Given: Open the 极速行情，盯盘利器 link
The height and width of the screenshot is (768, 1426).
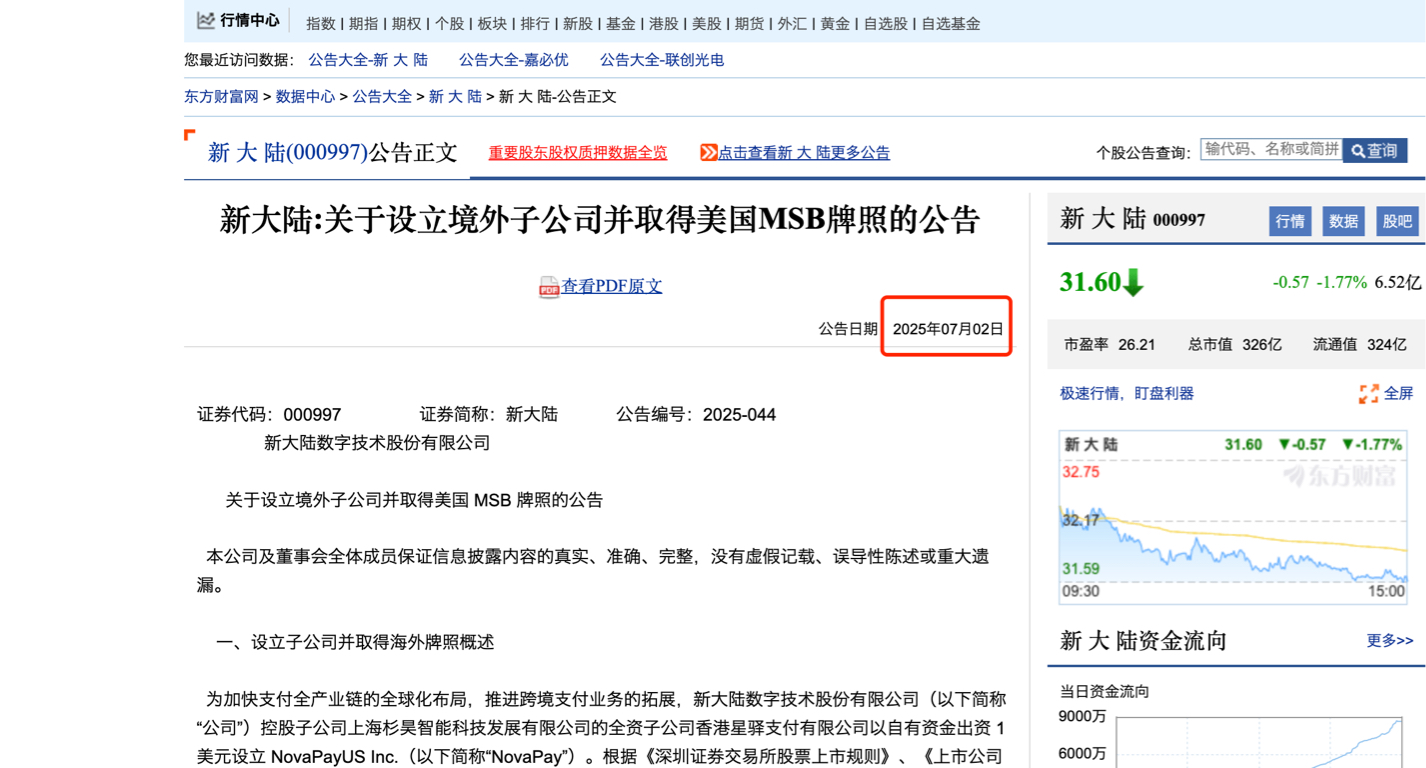Looking at the screenshot, I should [x=1127, y=394].
